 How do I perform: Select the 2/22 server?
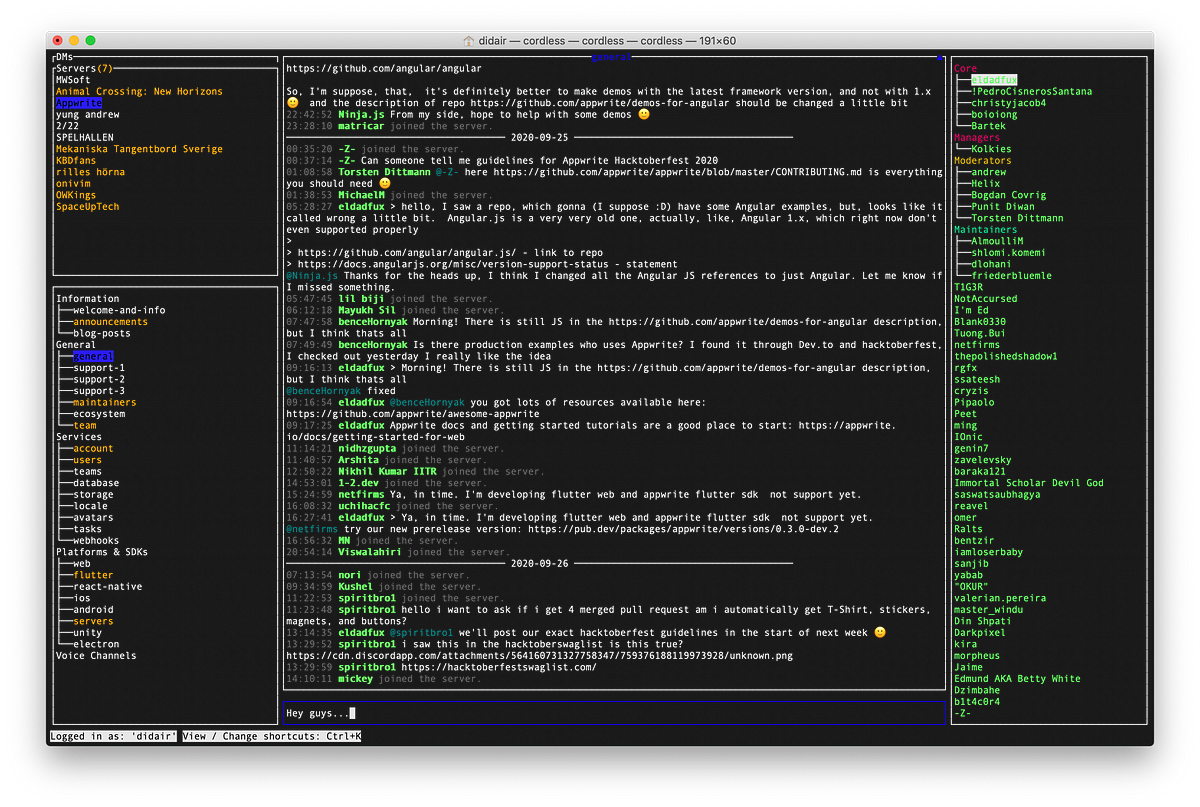click(x=67, y=126)
